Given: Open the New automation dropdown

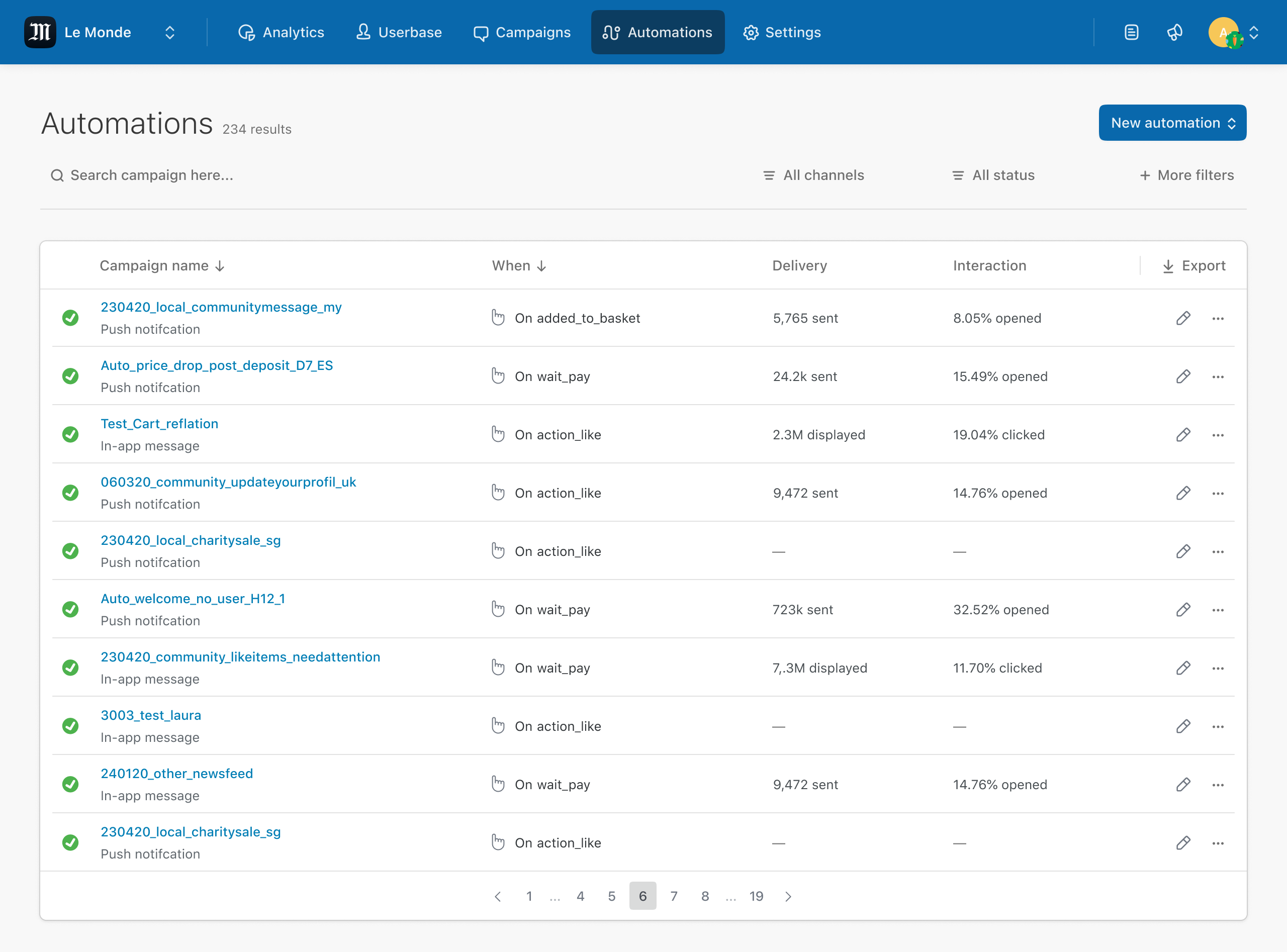Looking at the screenshot, I should (x=1172, y=123).
